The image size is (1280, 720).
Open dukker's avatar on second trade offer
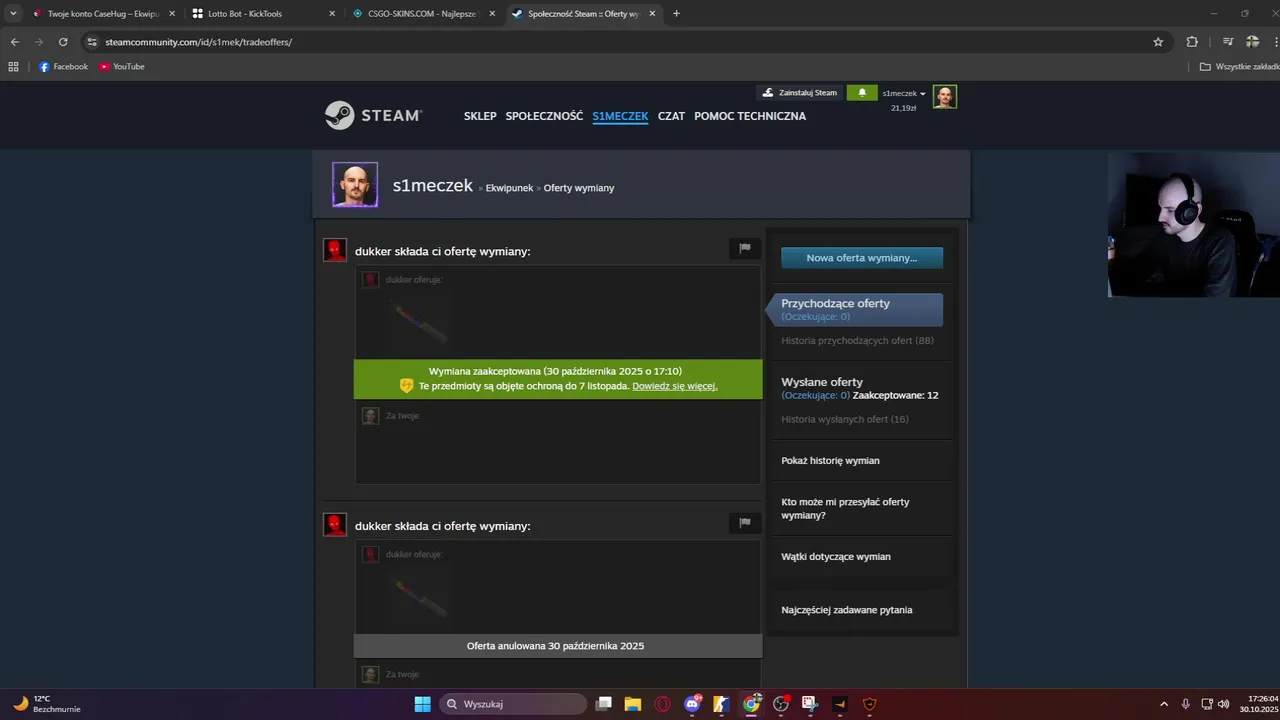335,524
